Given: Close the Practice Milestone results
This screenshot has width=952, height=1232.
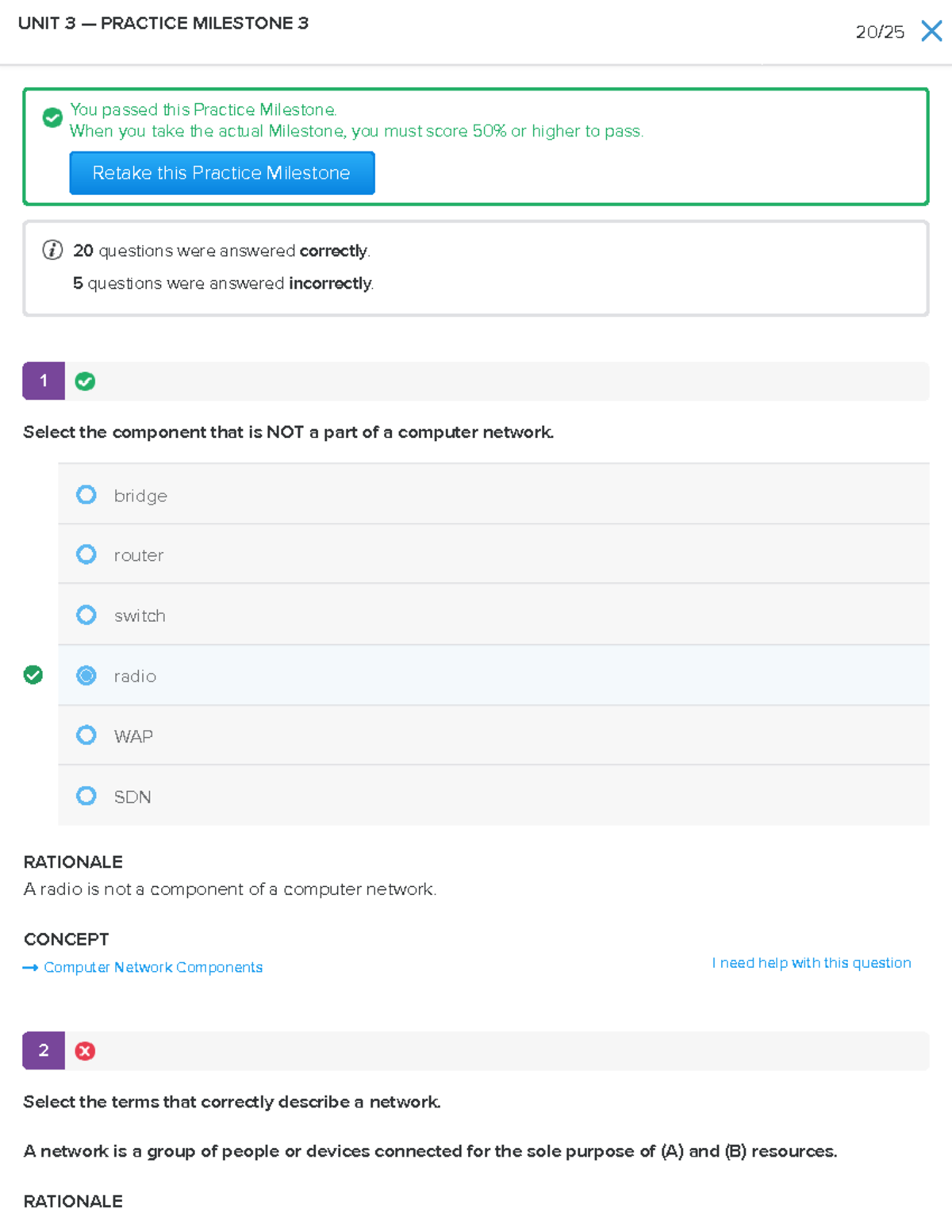Looking at the screenshot, I should (931, 31).
